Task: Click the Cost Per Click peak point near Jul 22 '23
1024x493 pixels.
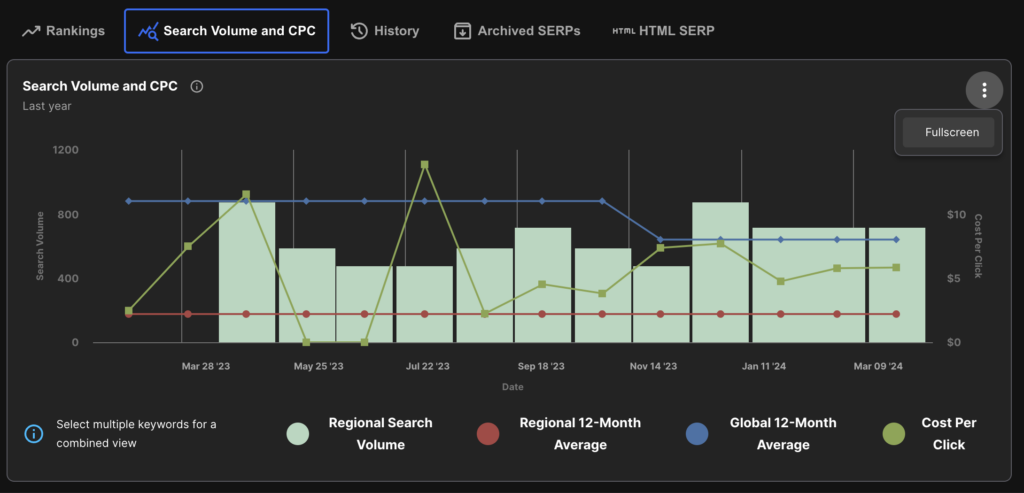Action: point(425,164)
